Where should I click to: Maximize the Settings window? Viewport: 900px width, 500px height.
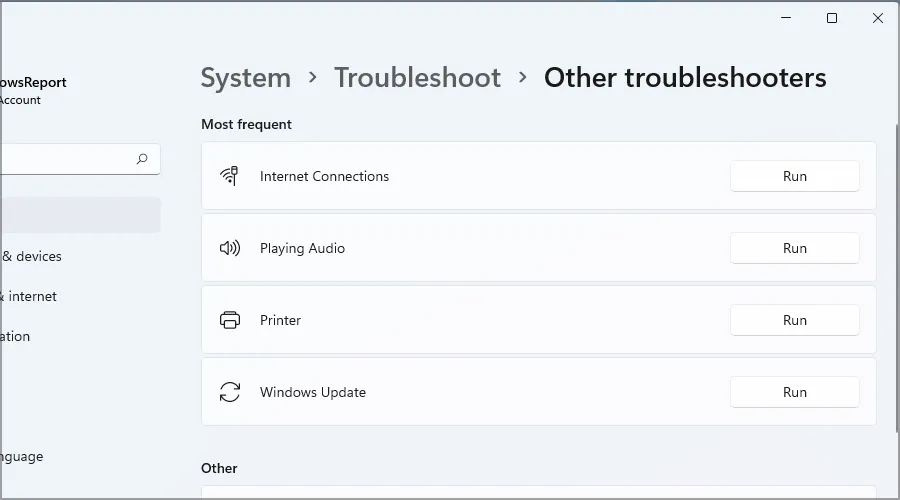(832, 18)
